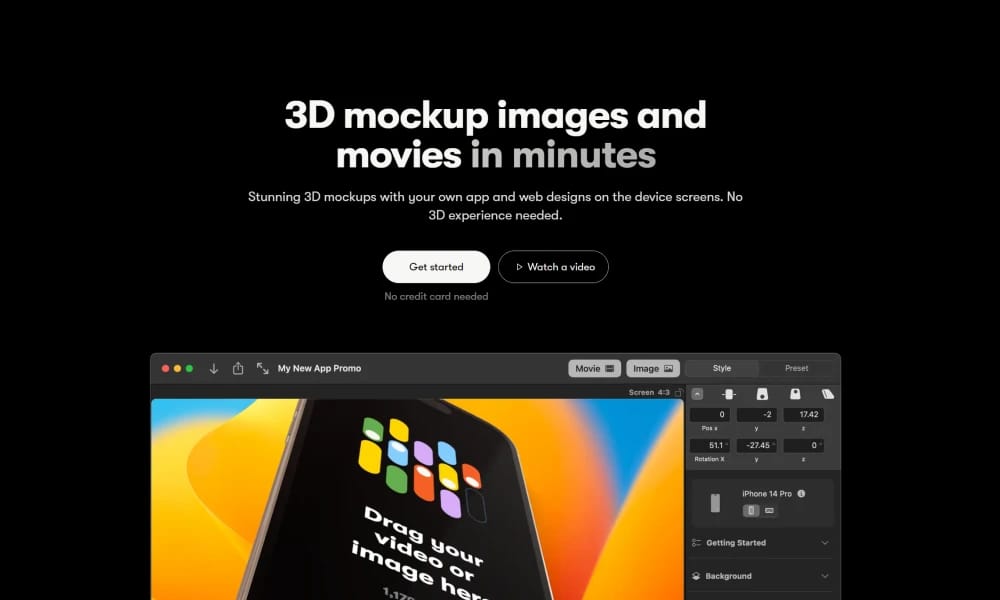
Task: Click the Rotation X field showing 51.1
Action: pyautogui.click(x=710, y=445)
